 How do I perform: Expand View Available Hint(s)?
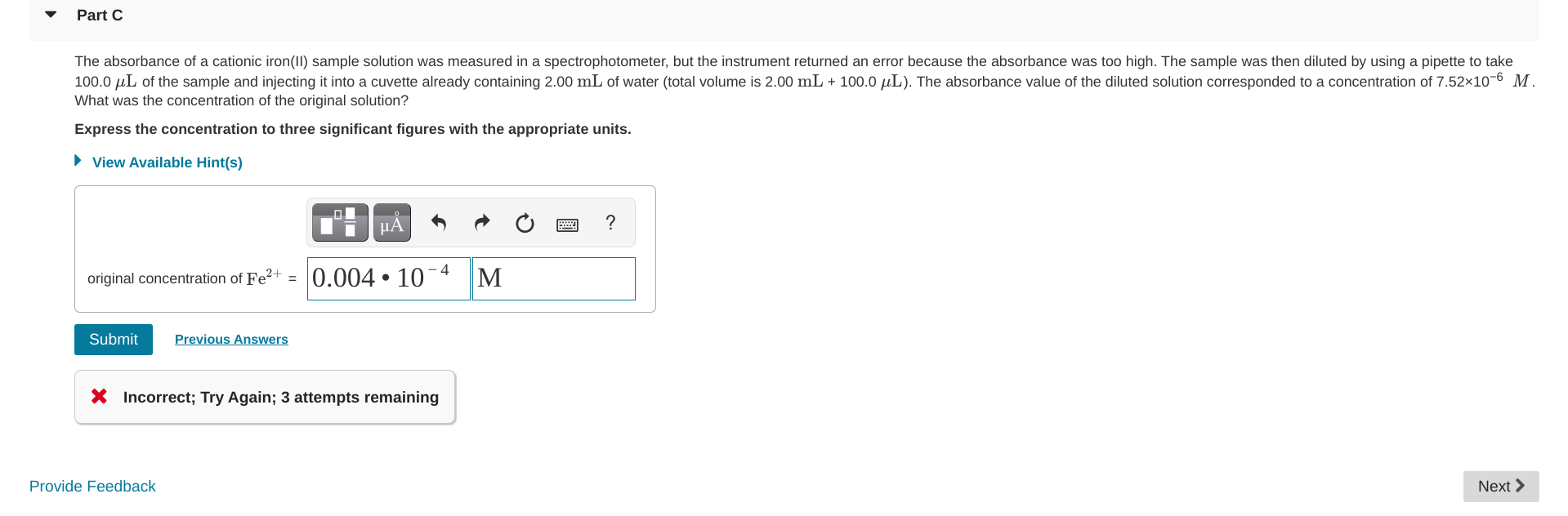coord(78,160)
